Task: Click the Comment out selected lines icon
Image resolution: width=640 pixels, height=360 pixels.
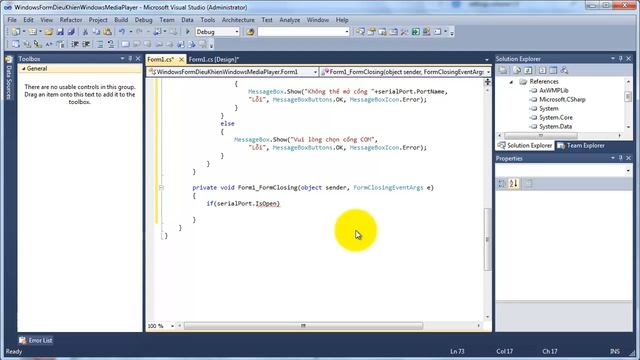Action: click(x=100, y=44)
